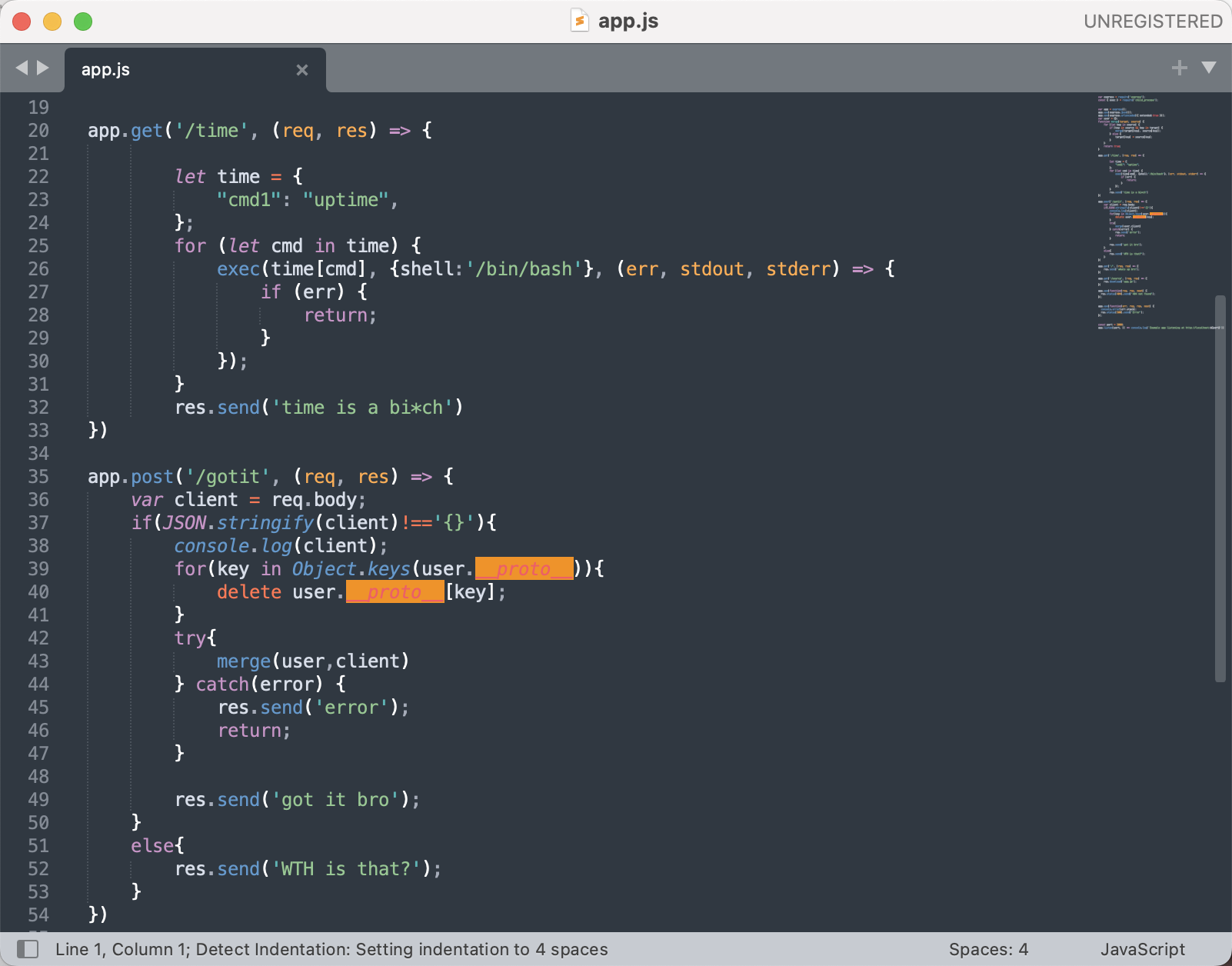Image resolution: width=1232 pixels, height=966 pixels.
Task: Add a new tab with the plus icon
Action: click(x=1179, y=68)
